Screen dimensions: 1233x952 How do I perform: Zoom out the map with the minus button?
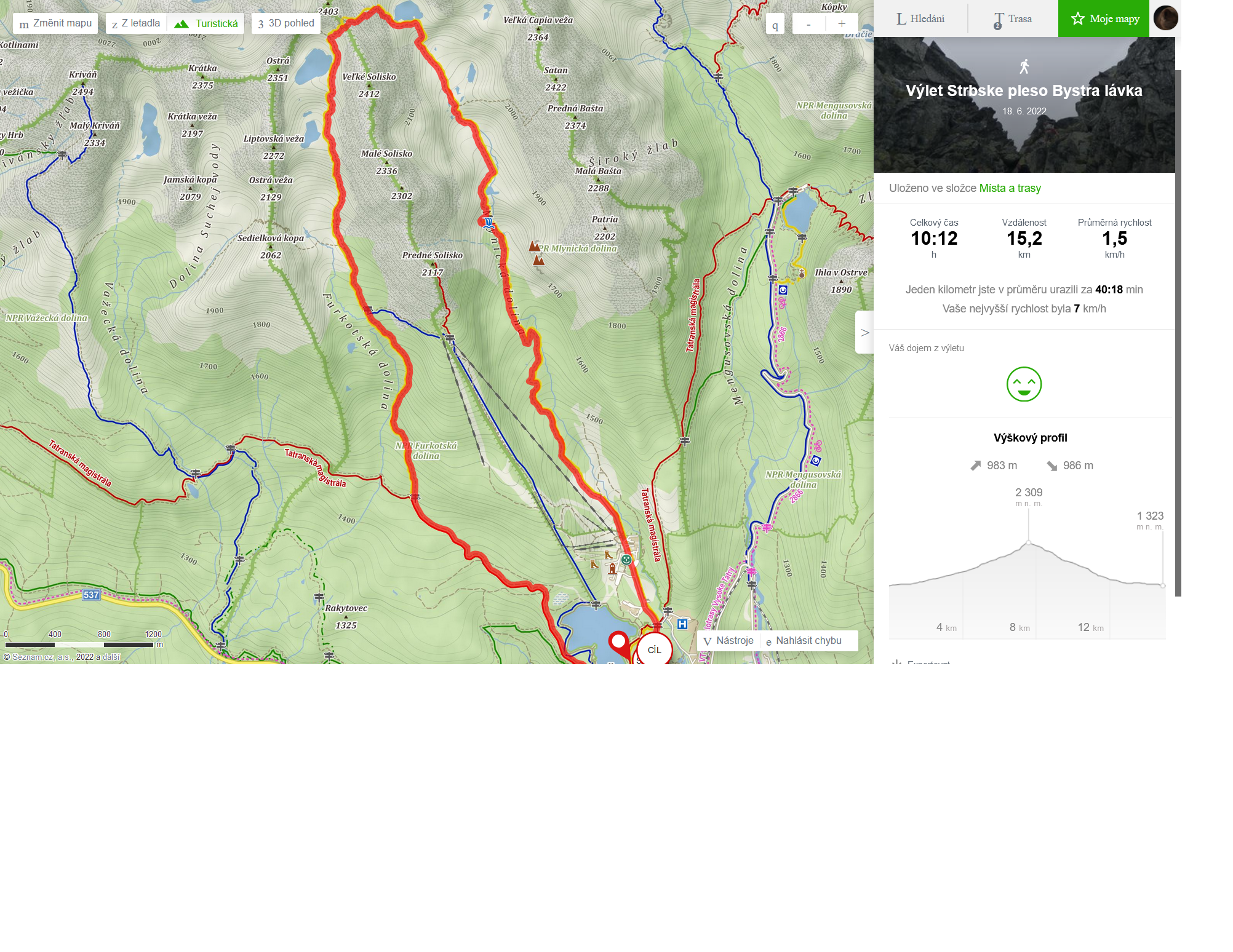tap(808, 24)
